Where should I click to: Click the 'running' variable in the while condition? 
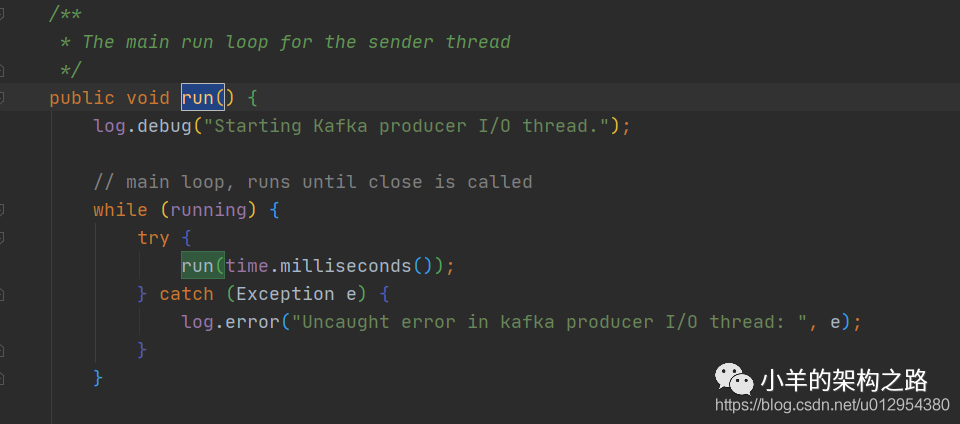(x=208, y=210)
